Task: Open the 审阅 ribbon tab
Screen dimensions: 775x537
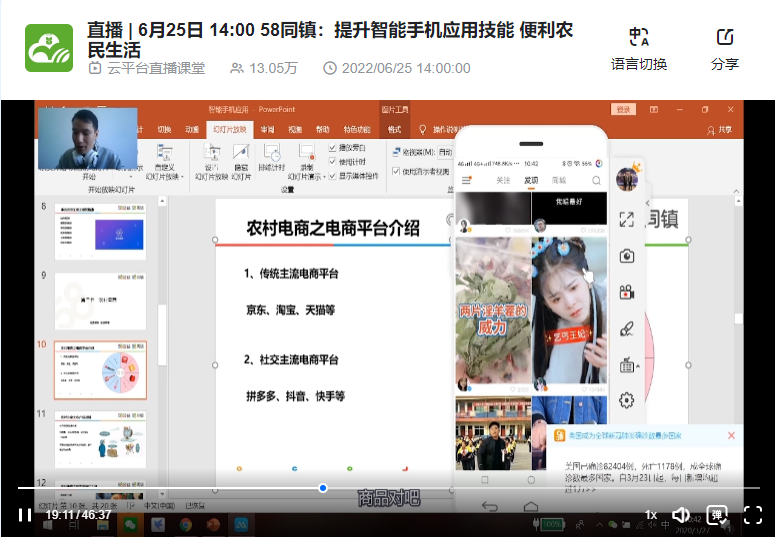Action: coord(267,130)
